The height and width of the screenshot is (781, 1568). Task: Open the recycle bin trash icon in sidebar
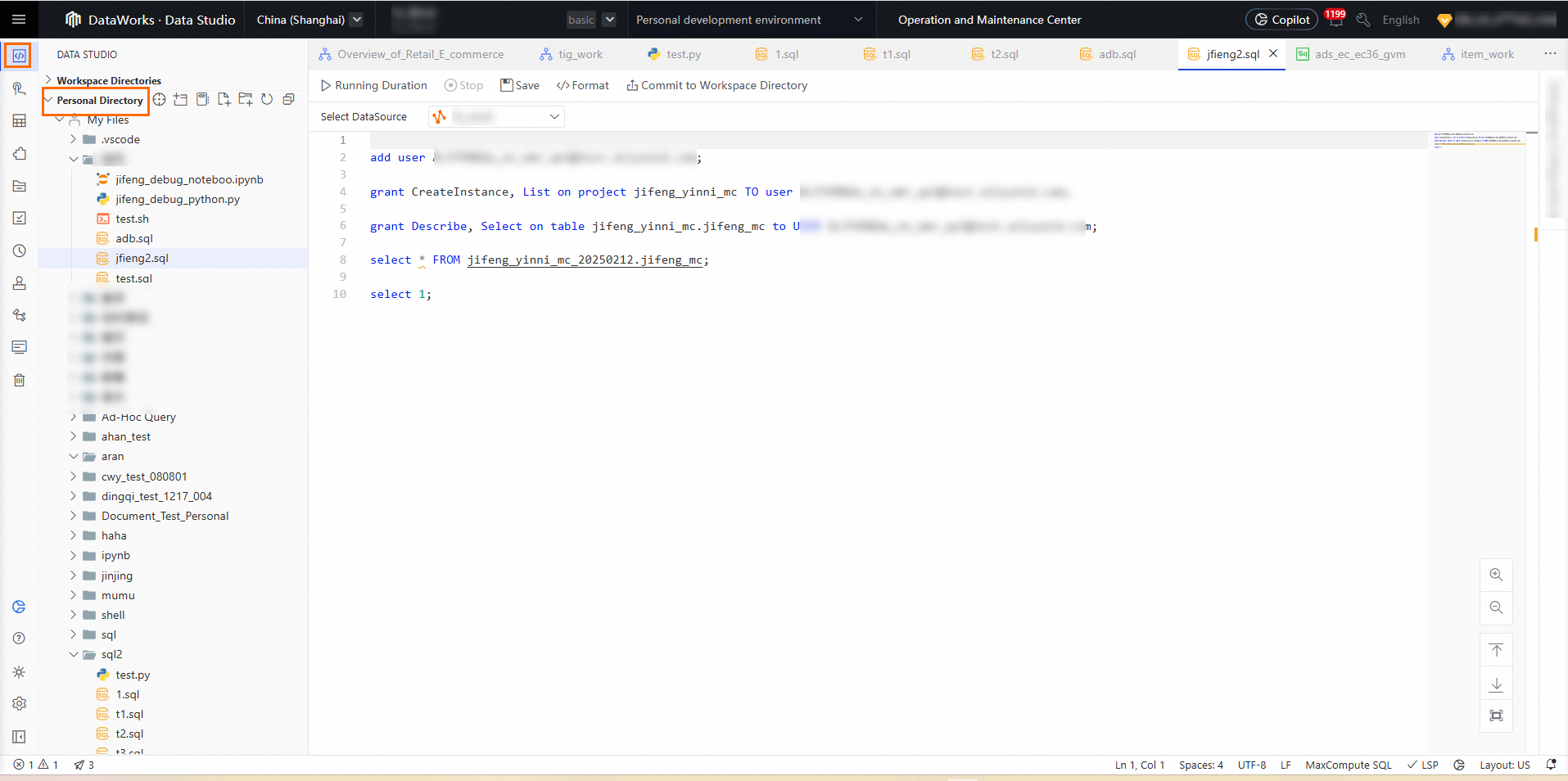tap(19, 380)
